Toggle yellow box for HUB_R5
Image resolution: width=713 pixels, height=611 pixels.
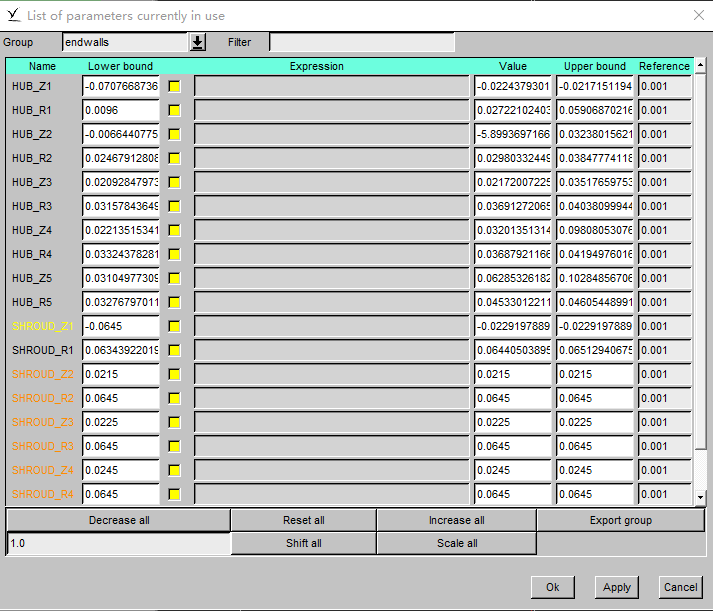pyautogui.click(x=174, y=302)
